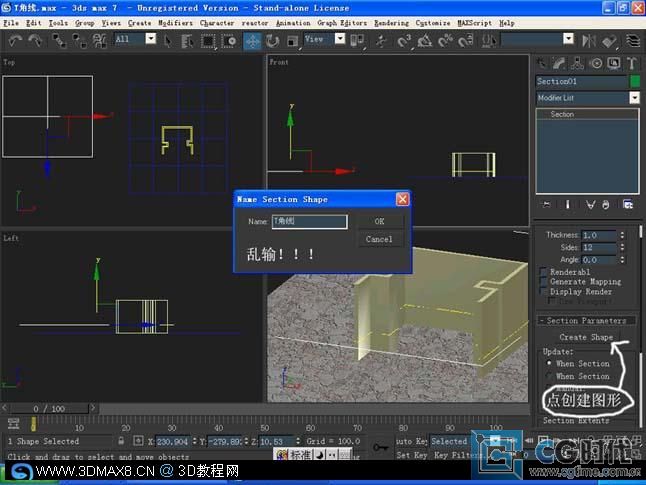
Task: Enable the Generate Mapping checkbox
Action: [x=543, y=282]
